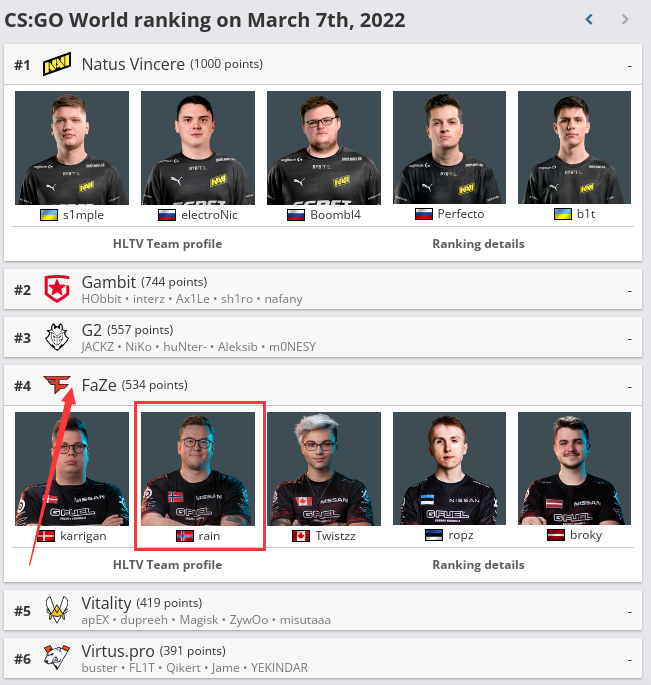
Task: Open FaZe HLTV Team profile link
Action: point(167,565)
